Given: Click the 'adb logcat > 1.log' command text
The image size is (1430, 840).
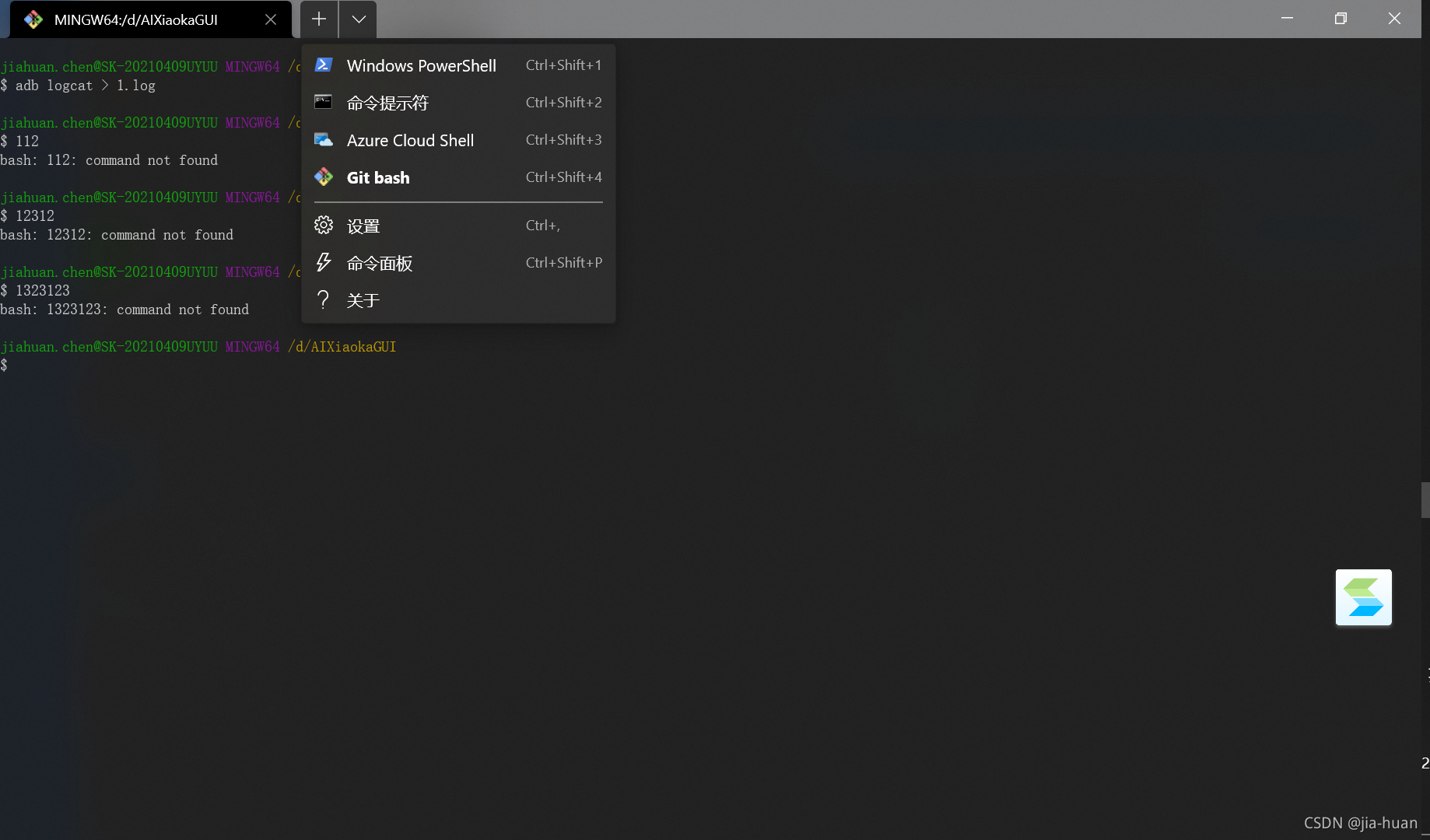Looking at the screenshot, I should (86, 86).
